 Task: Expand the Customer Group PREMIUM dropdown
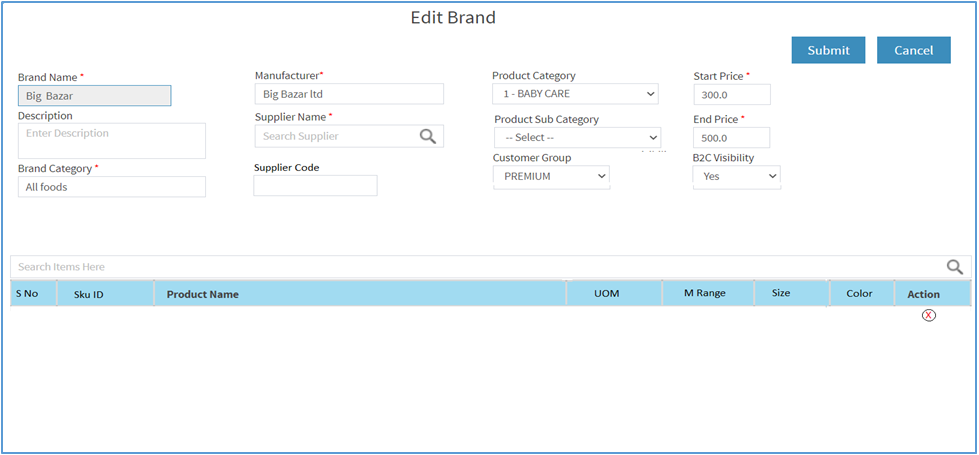coord(551,177)
